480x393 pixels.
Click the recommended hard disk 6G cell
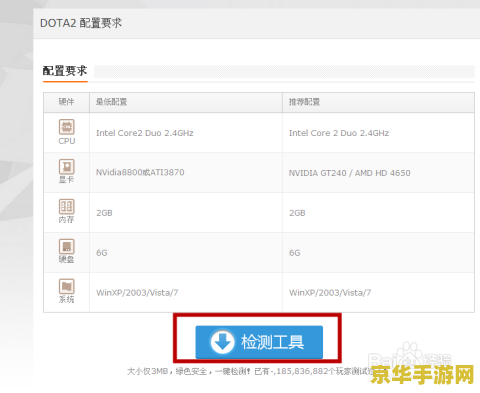point(378,253)
